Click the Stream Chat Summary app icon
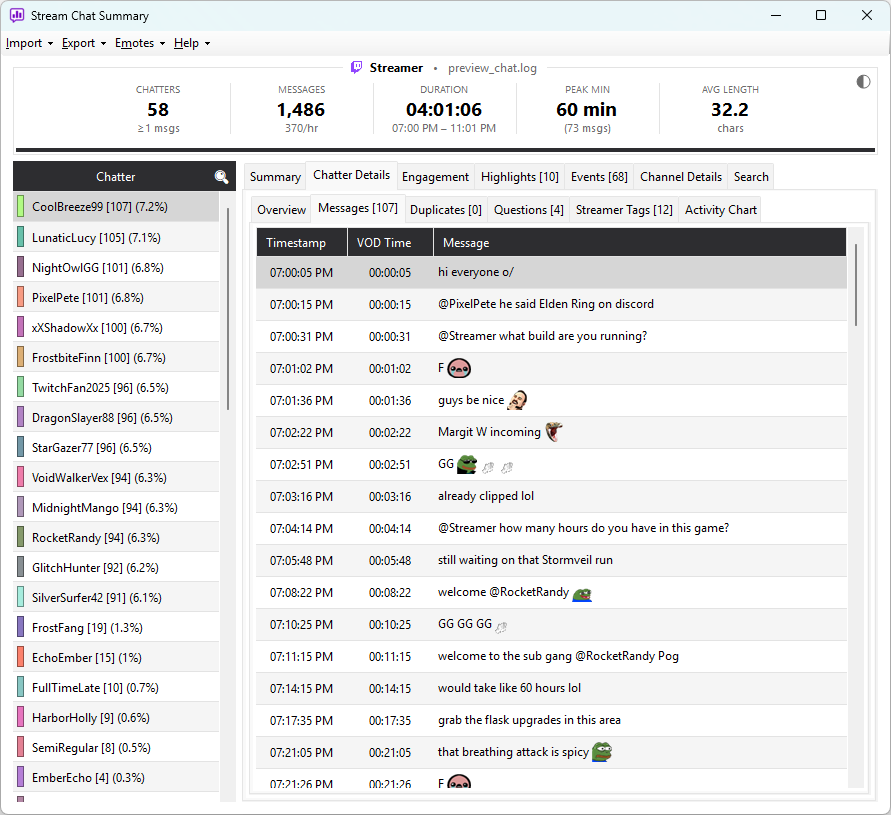Viewport: 891px width, 815px height. click(17, 15)
